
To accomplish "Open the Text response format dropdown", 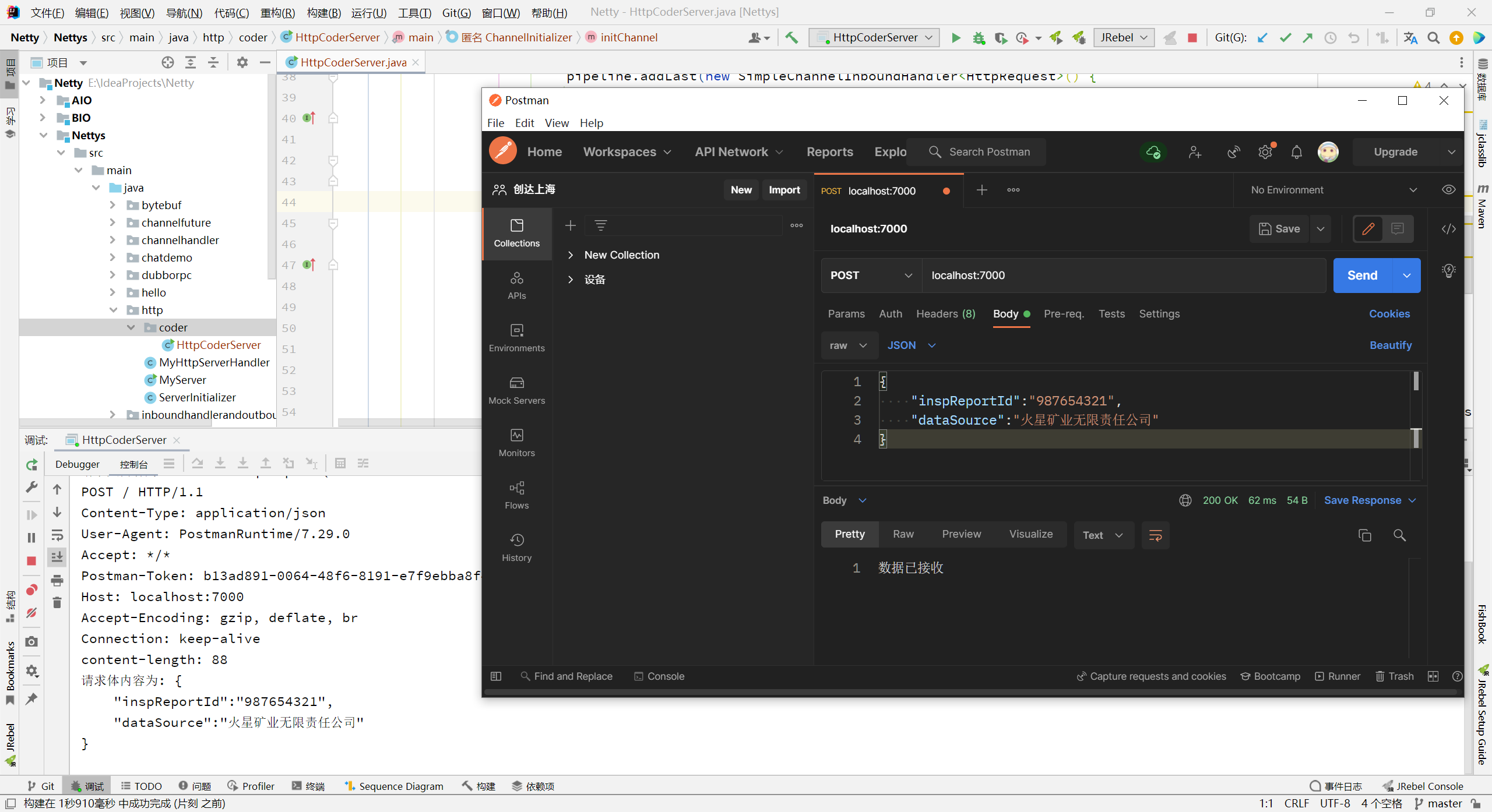I will [x=1103, y=535].
